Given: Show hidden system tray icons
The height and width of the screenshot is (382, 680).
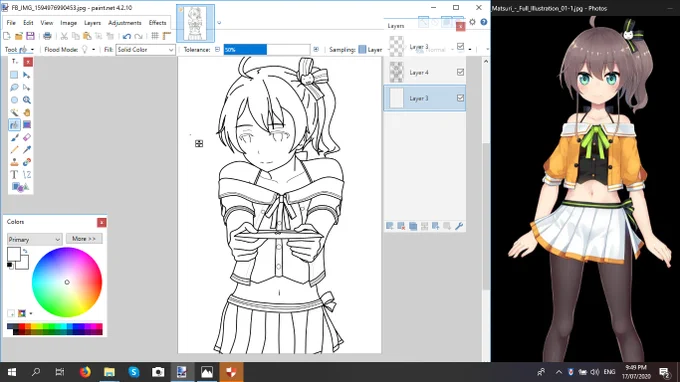Looking at the screenshot, I should click(559, 372).
